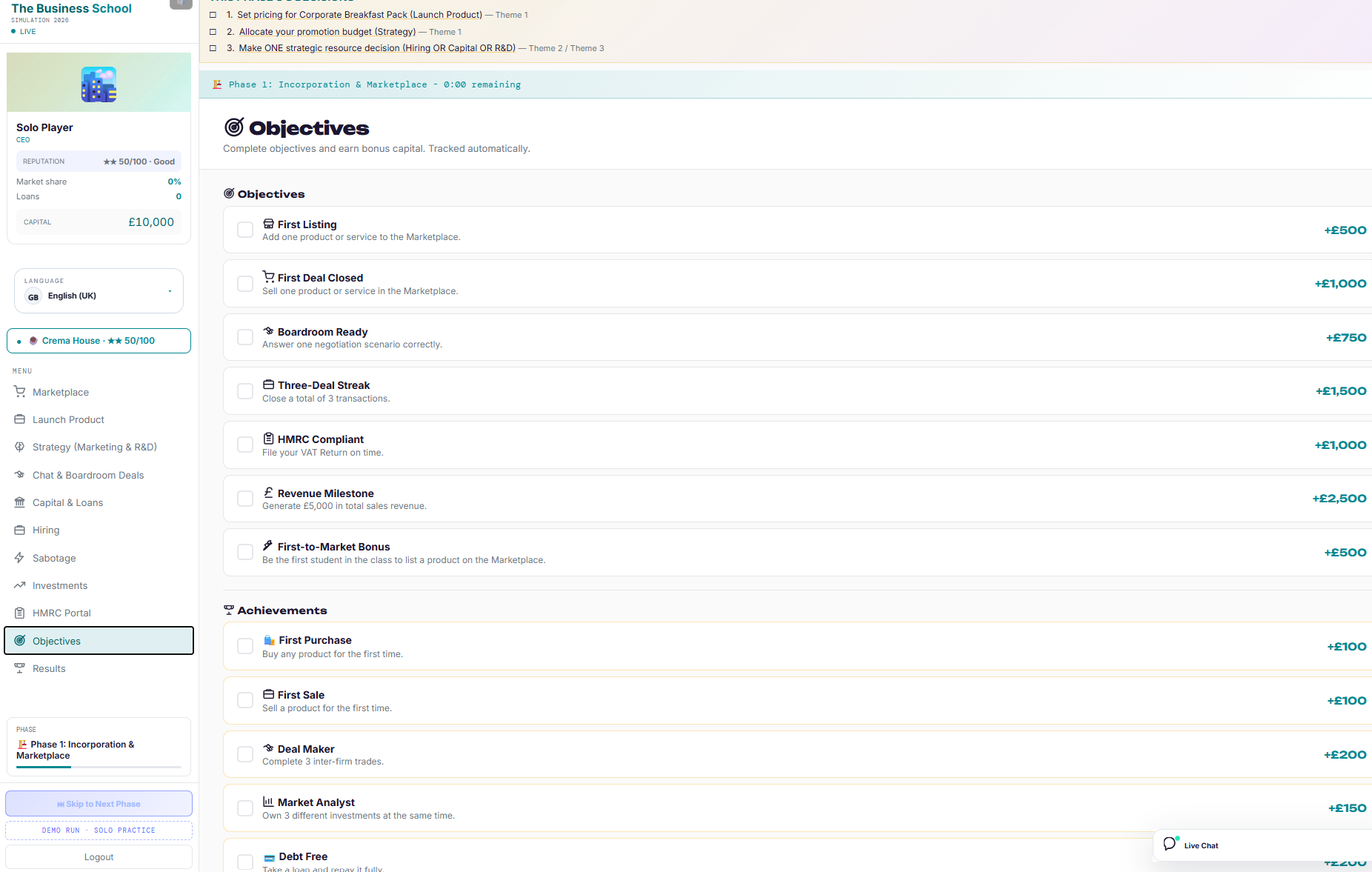Click the Debt Free card icon
Viewport: 1372px width, 872px height.
click(270, 857)
